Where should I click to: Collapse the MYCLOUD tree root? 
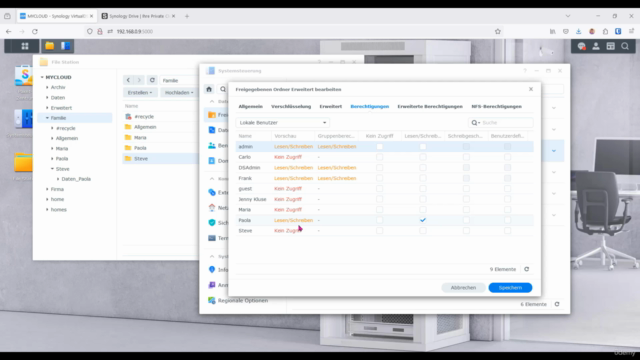42,77
